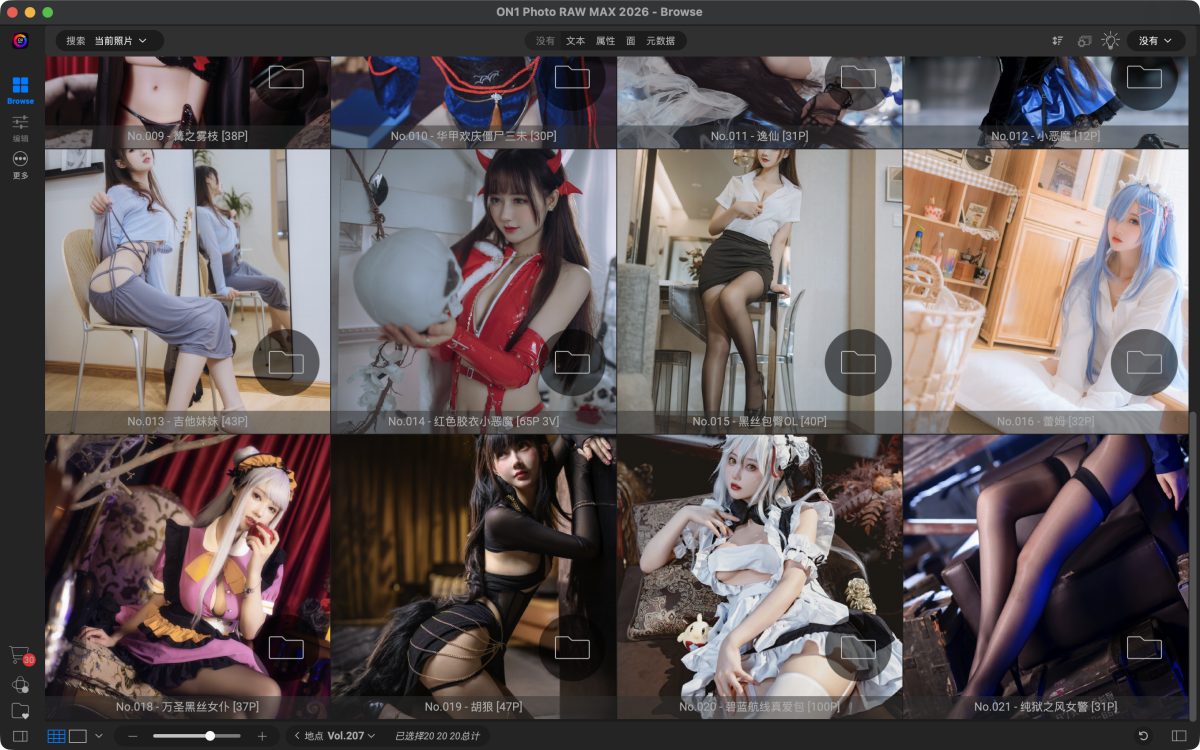
Task: Switch to grid thumbnail view
Action: pyautogui.click(x=56, y=736)
